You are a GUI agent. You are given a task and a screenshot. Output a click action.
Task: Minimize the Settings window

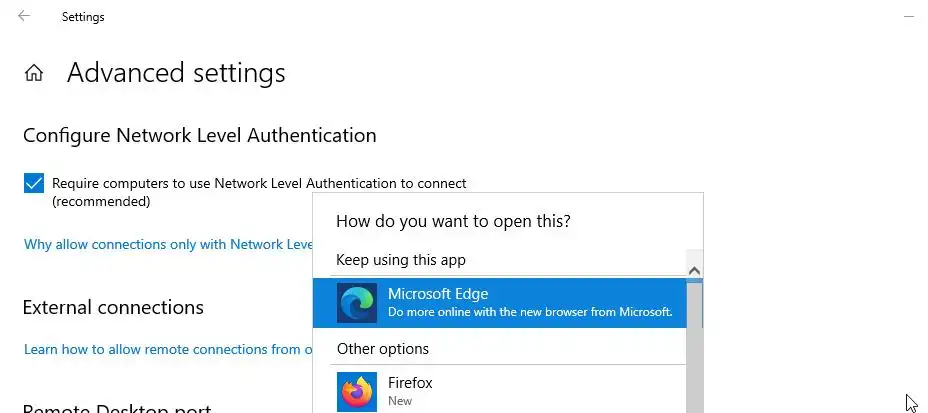909,17
